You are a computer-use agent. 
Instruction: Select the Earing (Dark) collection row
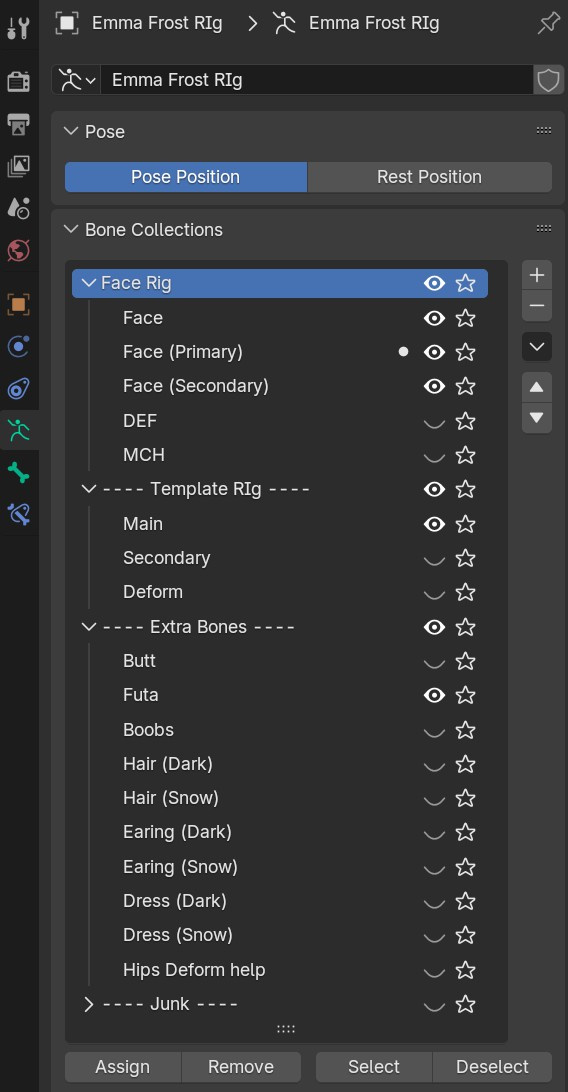pyautogui.click(x=280, y=832)
